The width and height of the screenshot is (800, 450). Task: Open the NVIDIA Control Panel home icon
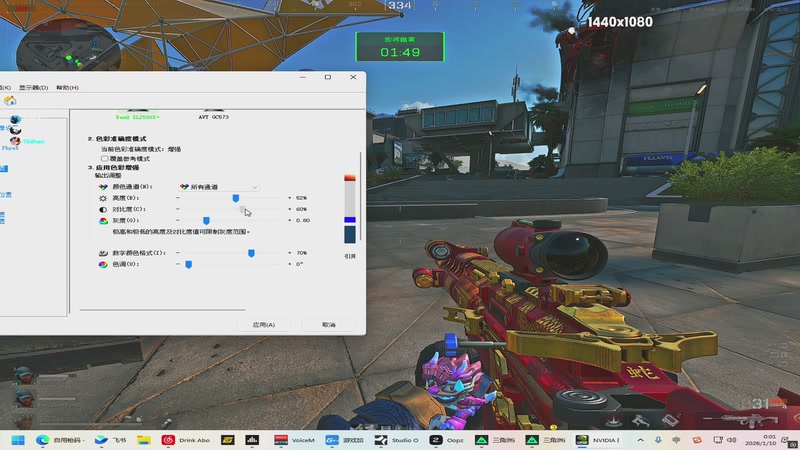(10, 101)
